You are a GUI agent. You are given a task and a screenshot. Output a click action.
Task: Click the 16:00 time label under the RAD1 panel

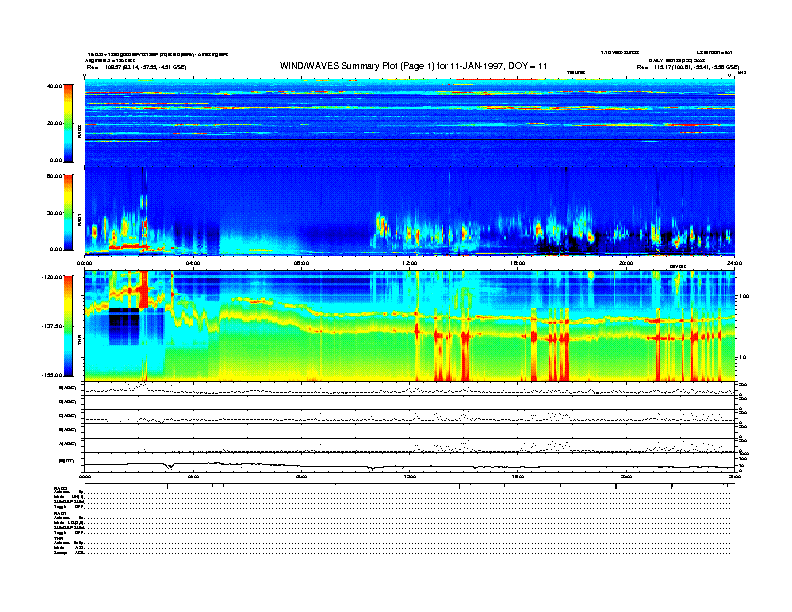pos(518,263)
